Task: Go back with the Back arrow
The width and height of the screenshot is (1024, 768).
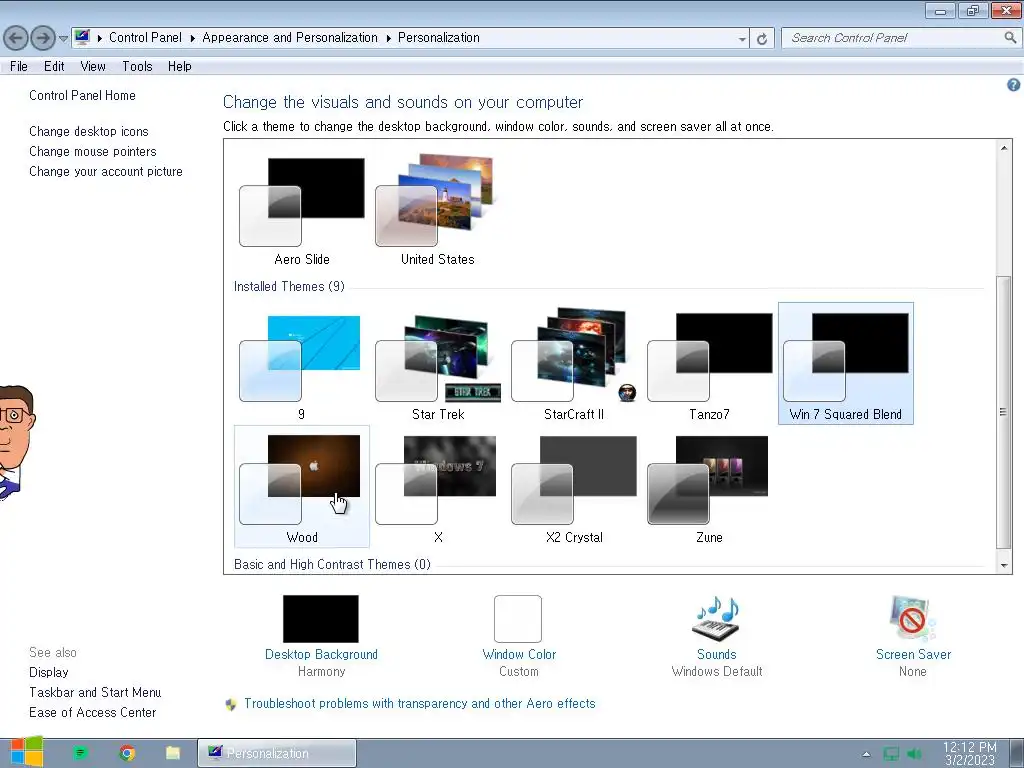Action: (16, 38)
